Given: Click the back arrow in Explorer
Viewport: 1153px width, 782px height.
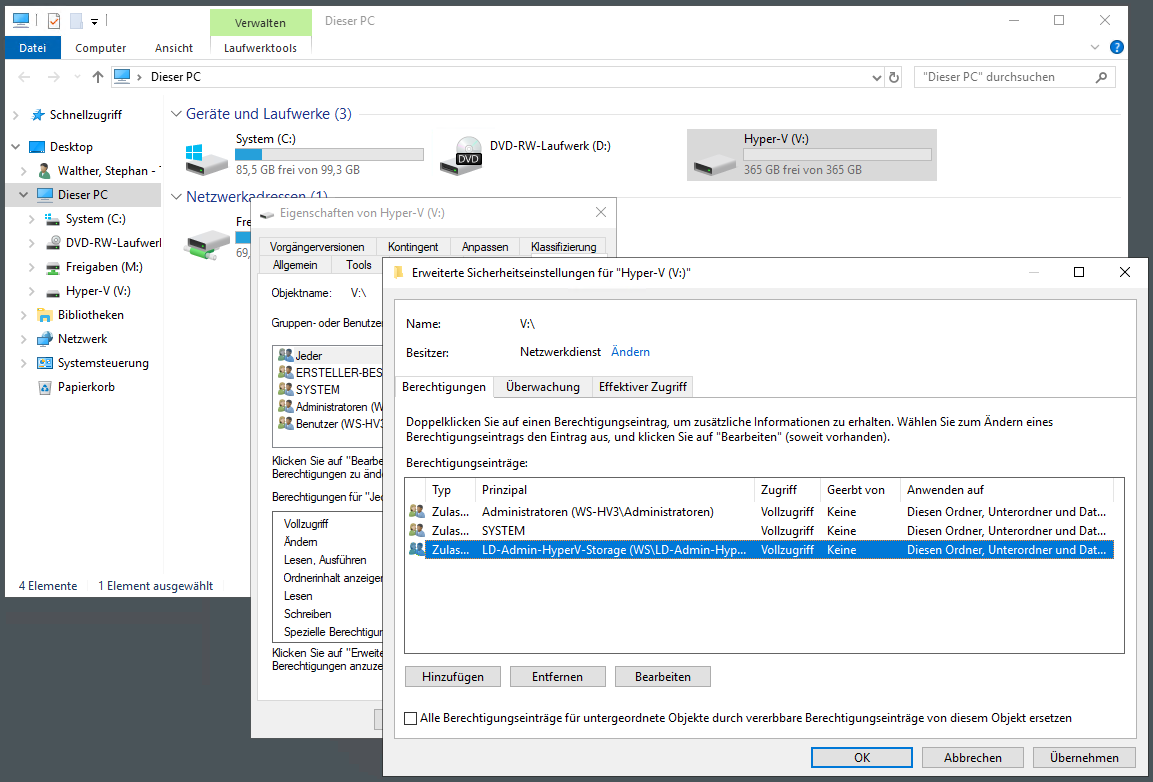Looking at the screenshot, I should pyautogui.click(x=24, y=77).
